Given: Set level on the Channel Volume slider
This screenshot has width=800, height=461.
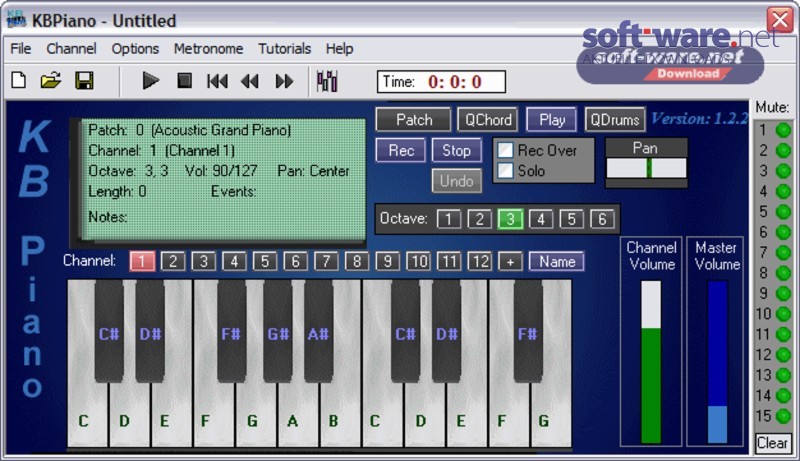Looking at the screenshot, I should [651, 361].
